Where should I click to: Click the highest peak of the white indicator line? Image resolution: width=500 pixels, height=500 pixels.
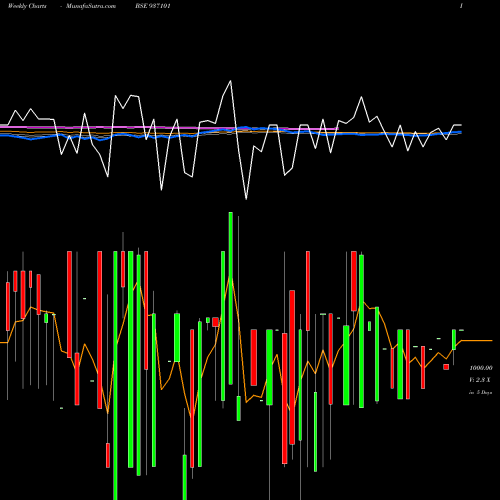coord(230,81)
